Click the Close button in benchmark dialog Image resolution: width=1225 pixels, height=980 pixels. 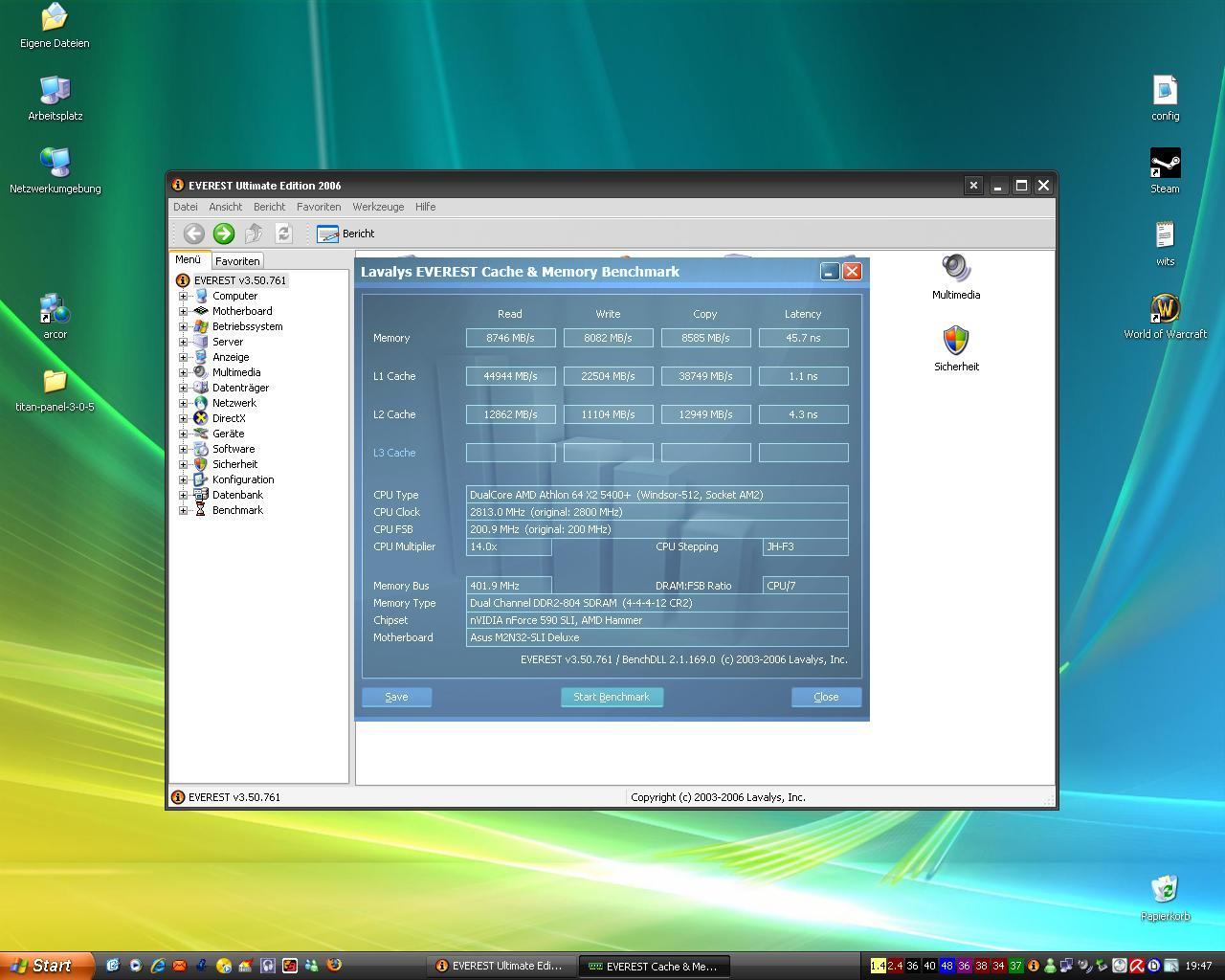(826, 697)
